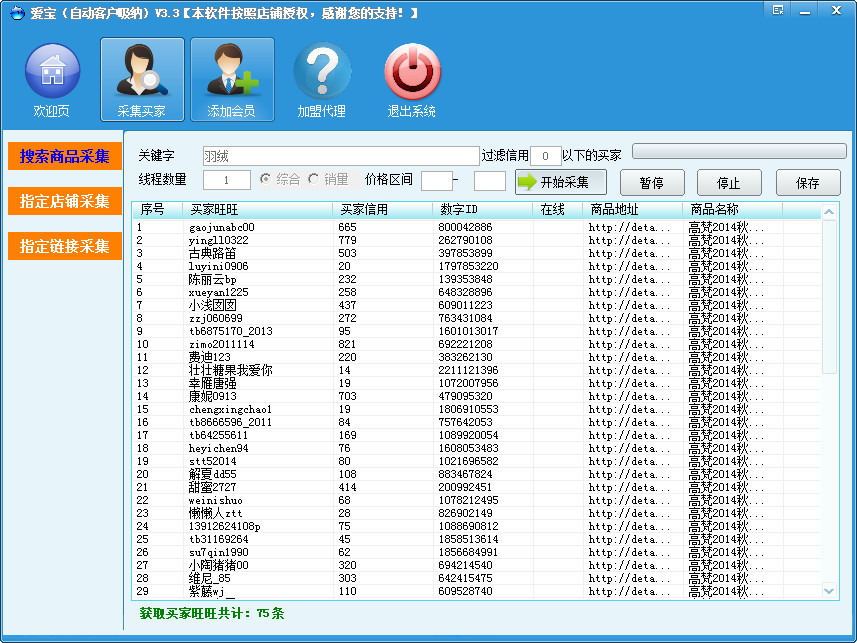Click credit value 821

pos(347,344)
